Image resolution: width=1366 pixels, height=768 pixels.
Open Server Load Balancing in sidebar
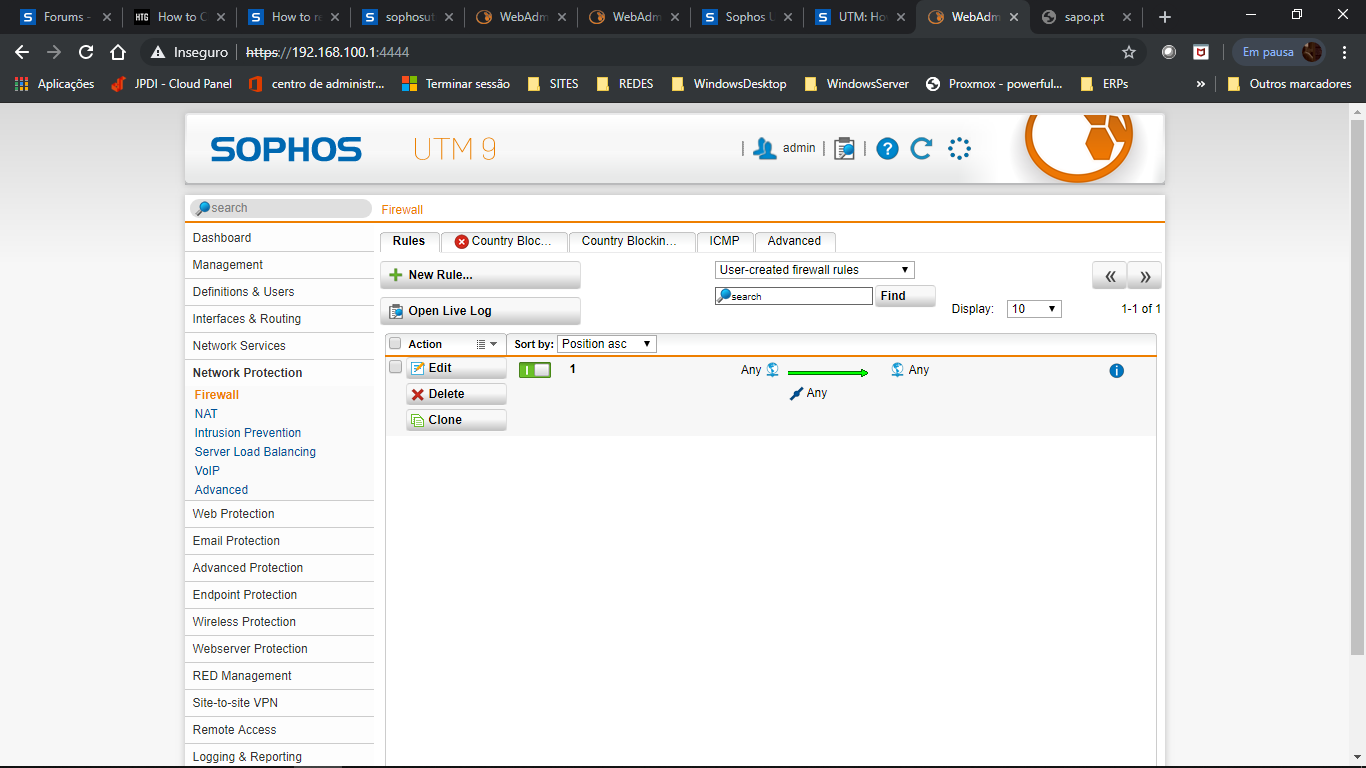255,452
